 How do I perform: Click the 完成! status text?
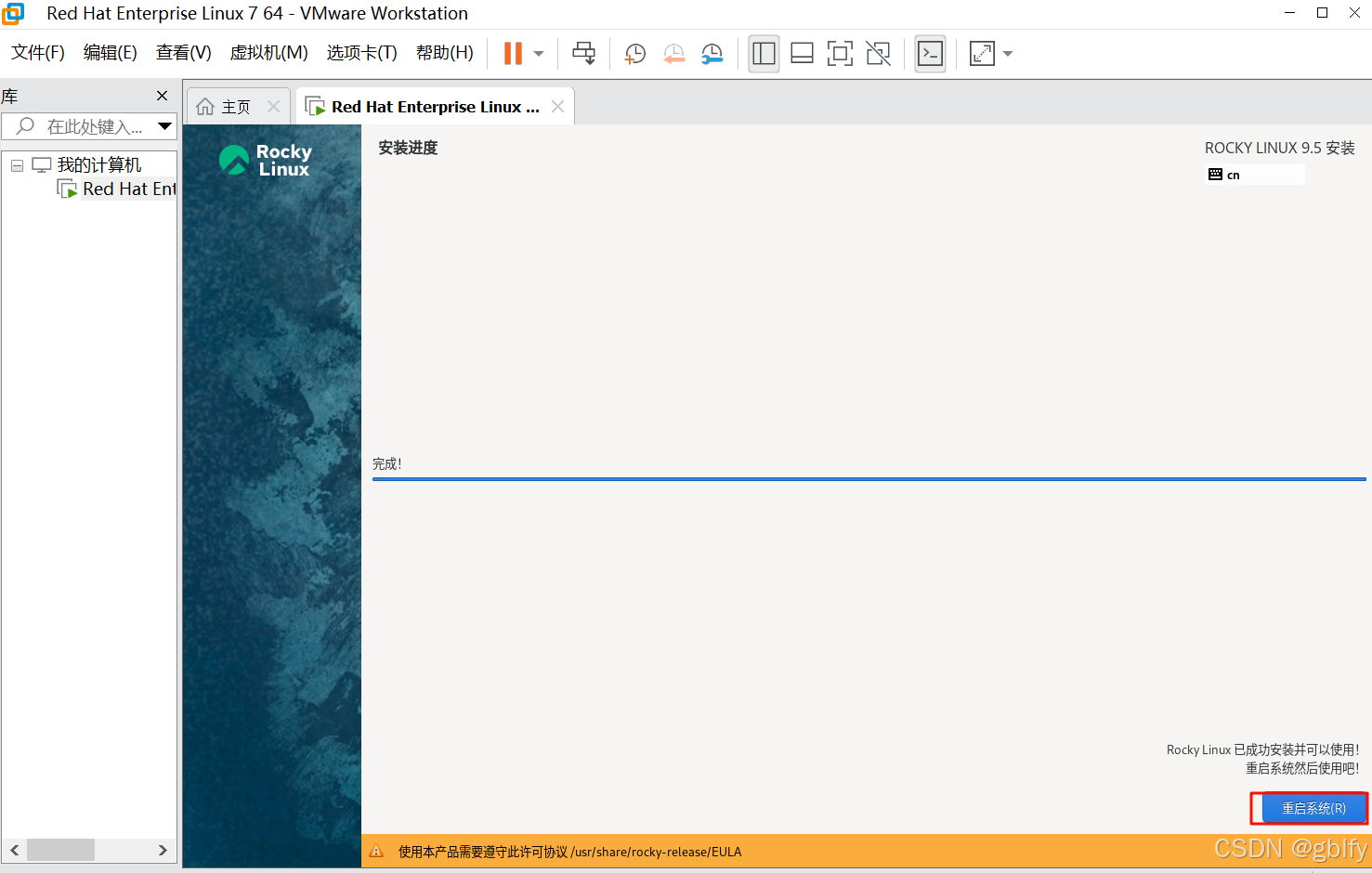click(386, 463)
